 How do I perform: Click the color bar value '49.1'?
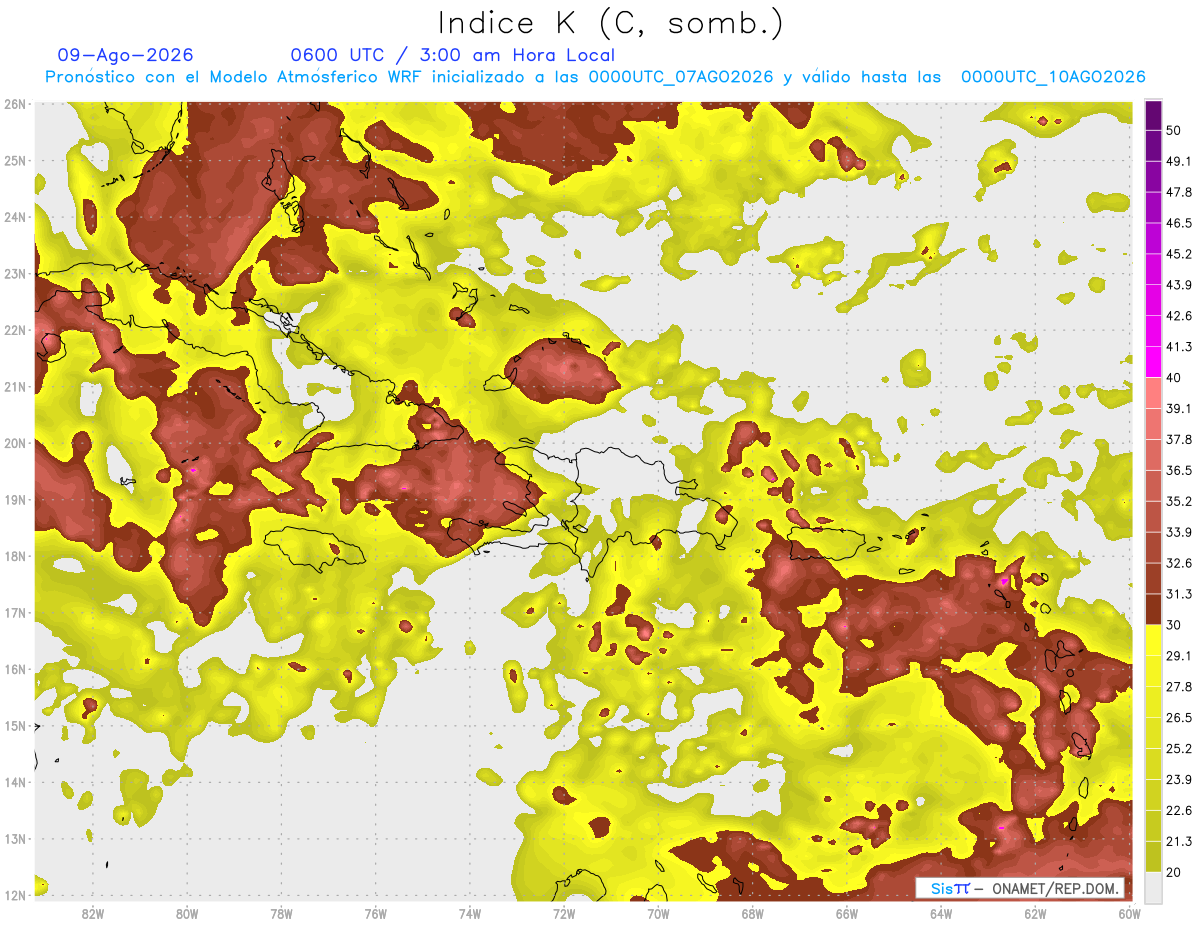[1178, 161]
